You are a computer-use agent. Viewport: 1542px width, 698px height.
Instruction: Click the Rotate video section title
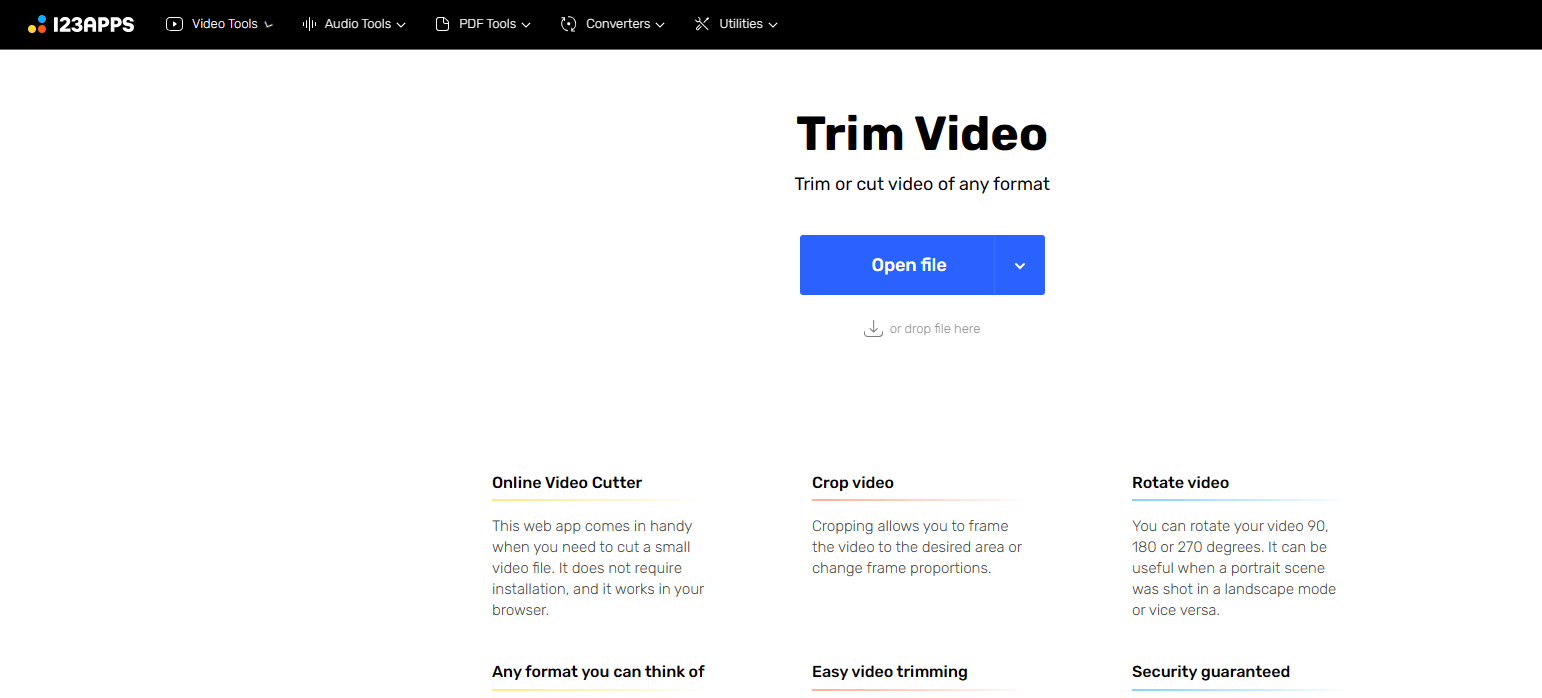(x=1180, y=483)
